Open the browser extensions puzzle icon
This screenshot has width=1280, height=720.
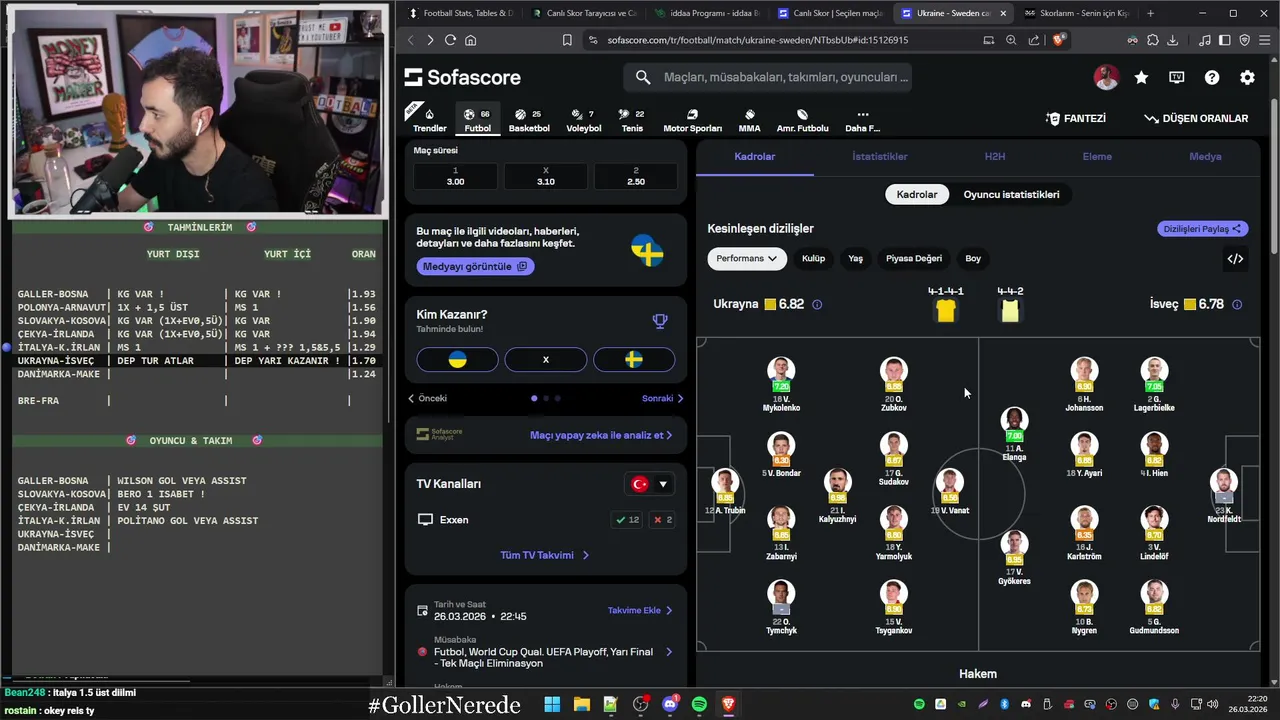(x=1152, y=40)
